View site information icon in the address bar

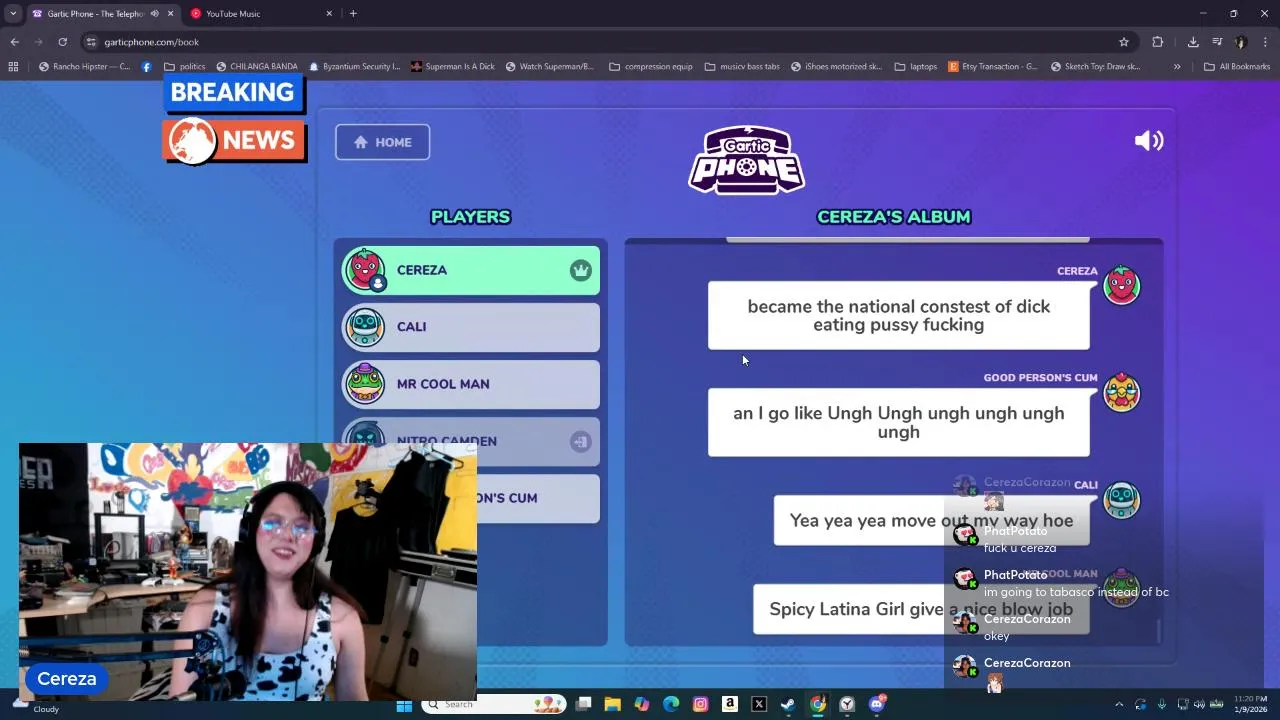(91, 42)
